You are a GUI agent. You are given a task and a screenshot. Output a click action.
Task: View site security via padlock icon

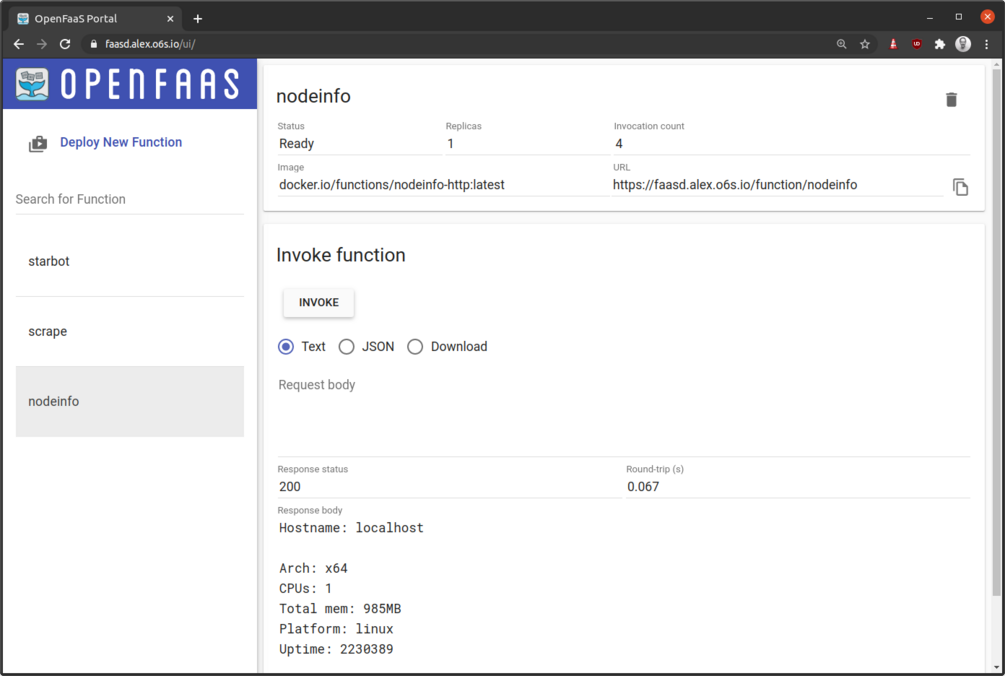[94, 44]
